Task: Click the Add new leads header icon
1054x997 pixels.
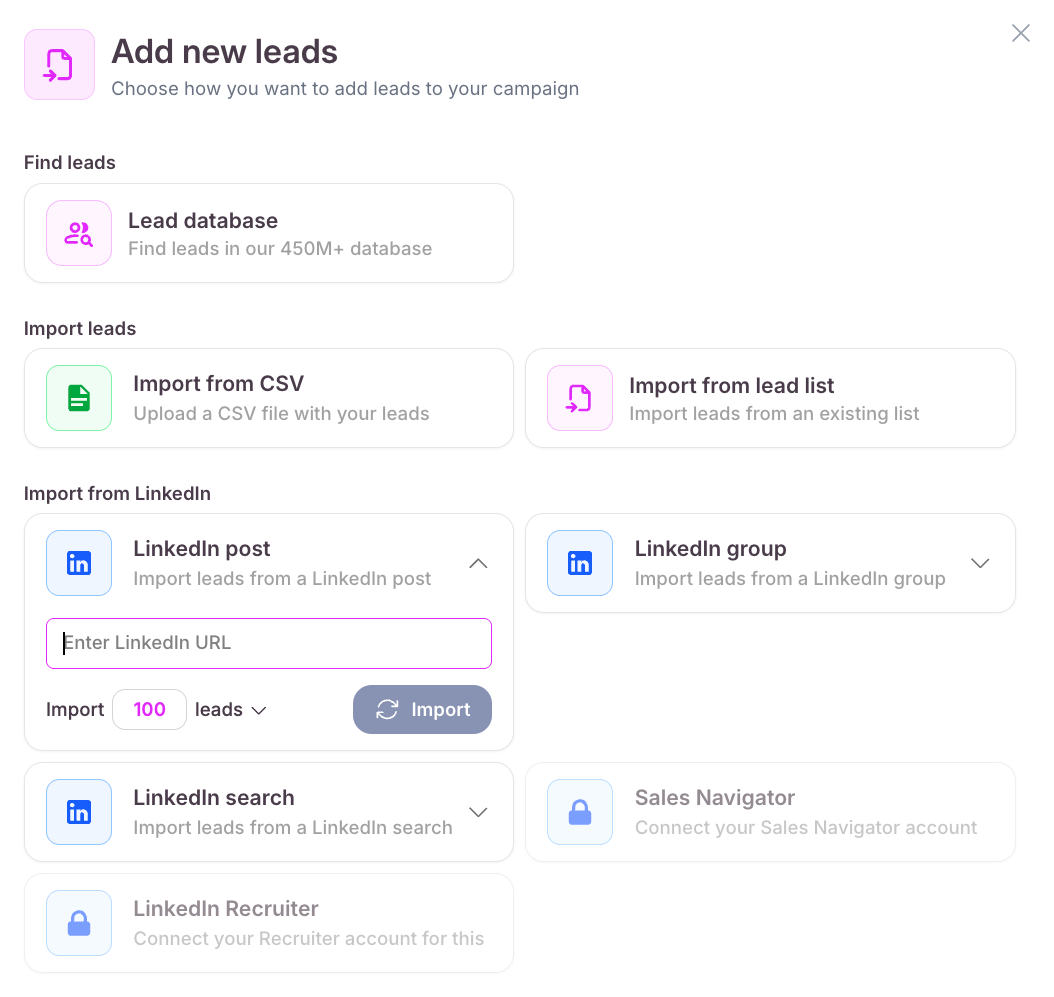Action: tap(59, 65)
